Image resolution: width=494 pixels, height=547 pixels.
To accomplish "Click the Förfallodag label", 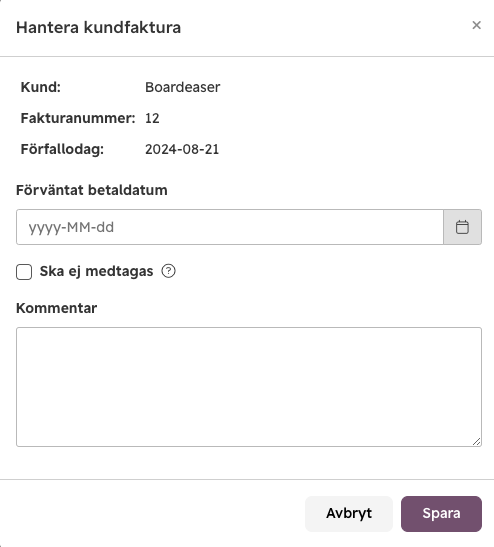I will click(62, 149).
